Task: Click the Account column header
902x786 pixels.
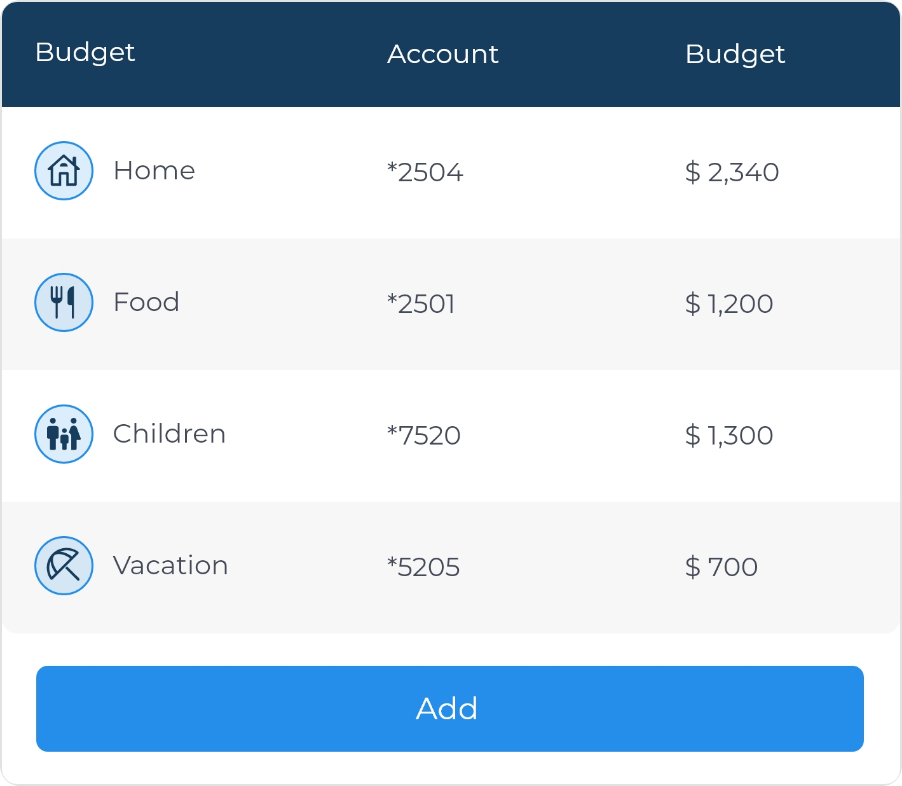Action: click(x=443, y=54)
